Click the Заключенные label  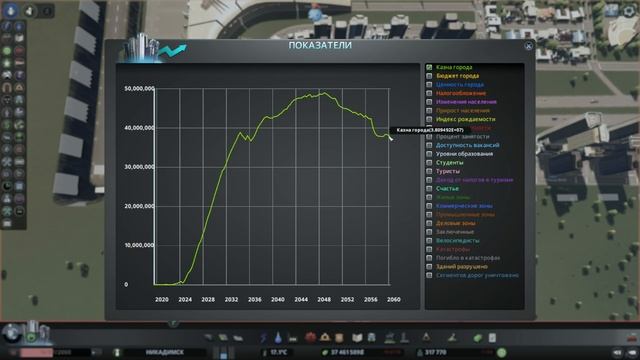(x=455, y=232)
